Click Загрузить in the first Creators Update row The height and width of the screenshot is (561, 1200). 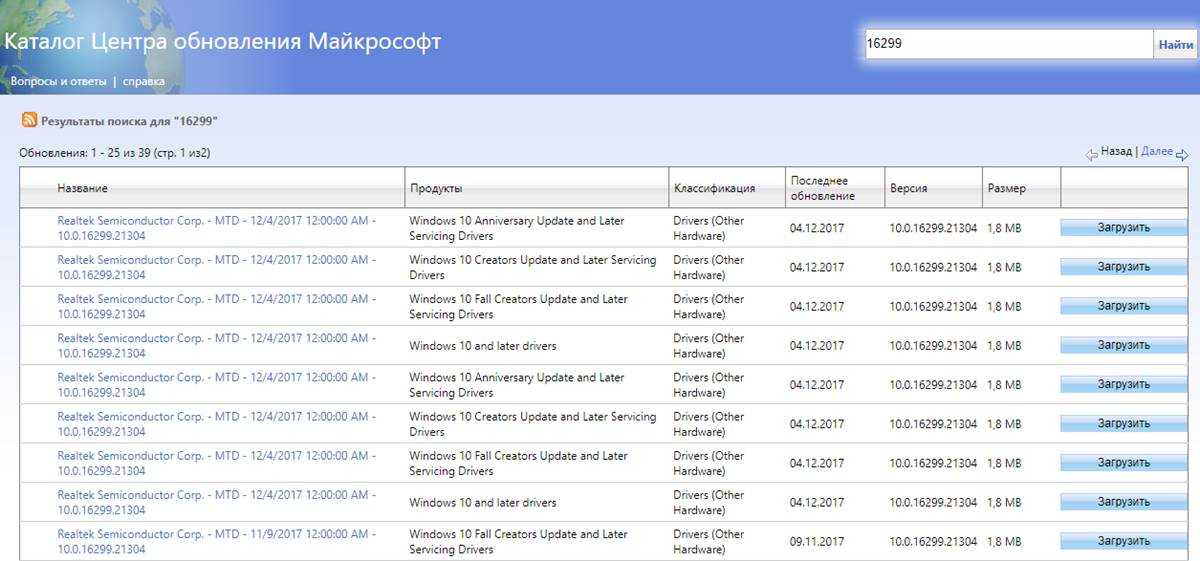coord(1123,267)
